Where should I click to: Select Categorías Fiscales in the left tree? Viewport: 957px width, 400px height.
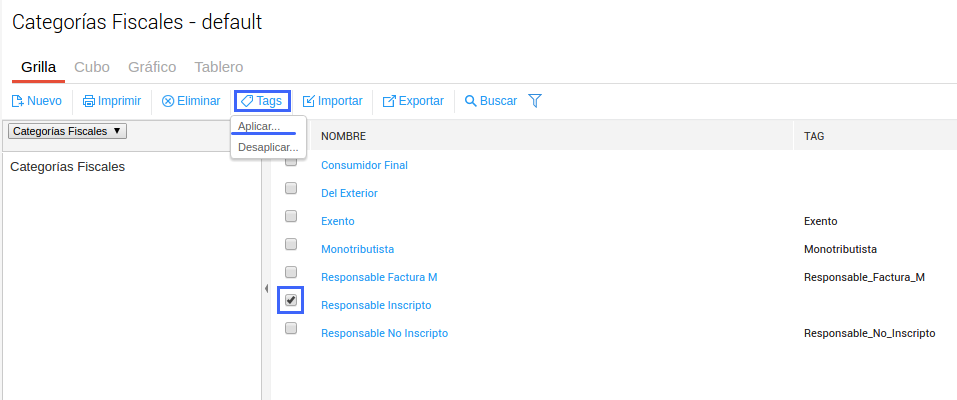point(67,167)
